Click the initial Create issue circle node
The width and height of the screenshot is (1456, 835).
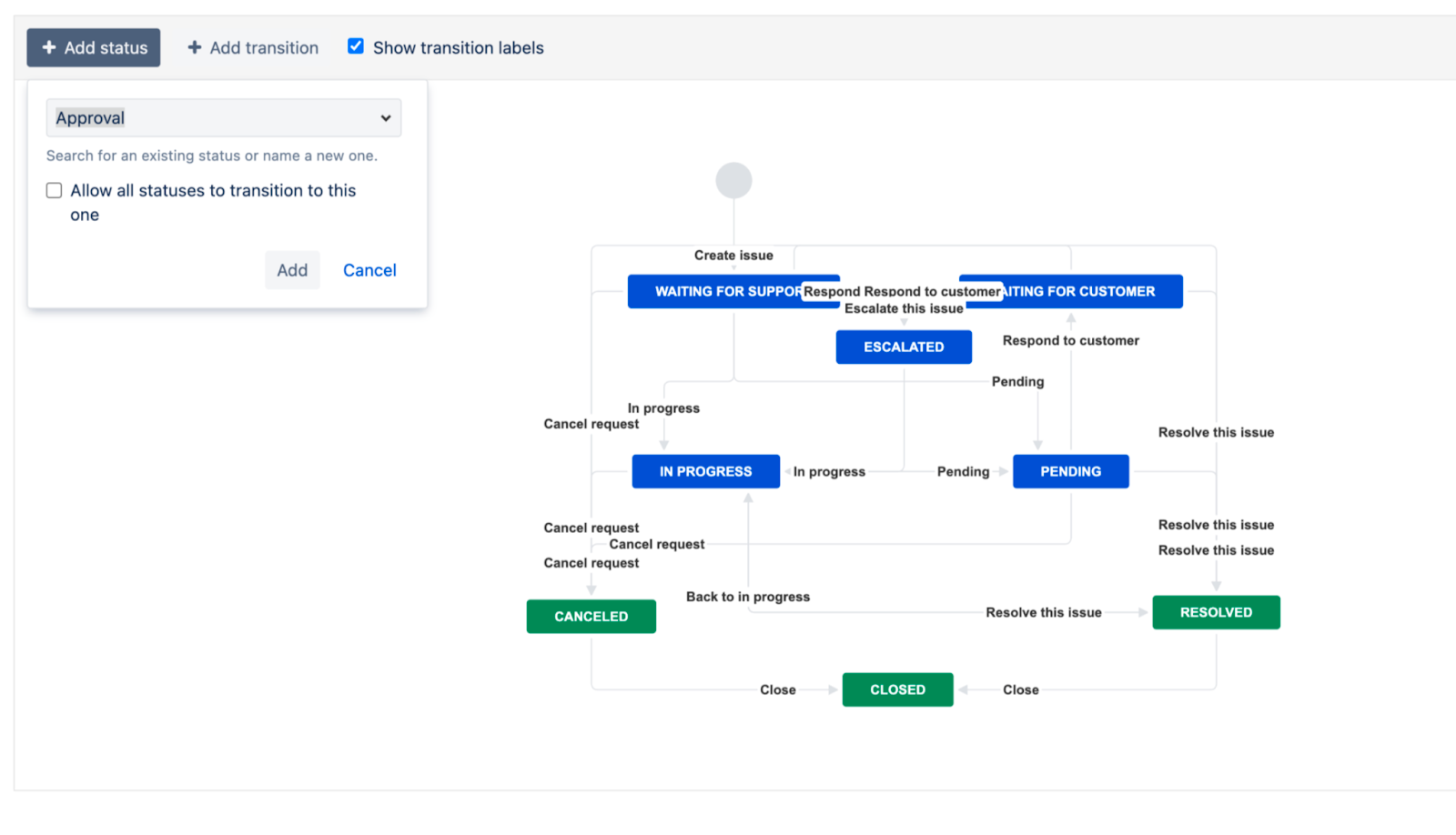click(734, 179)
